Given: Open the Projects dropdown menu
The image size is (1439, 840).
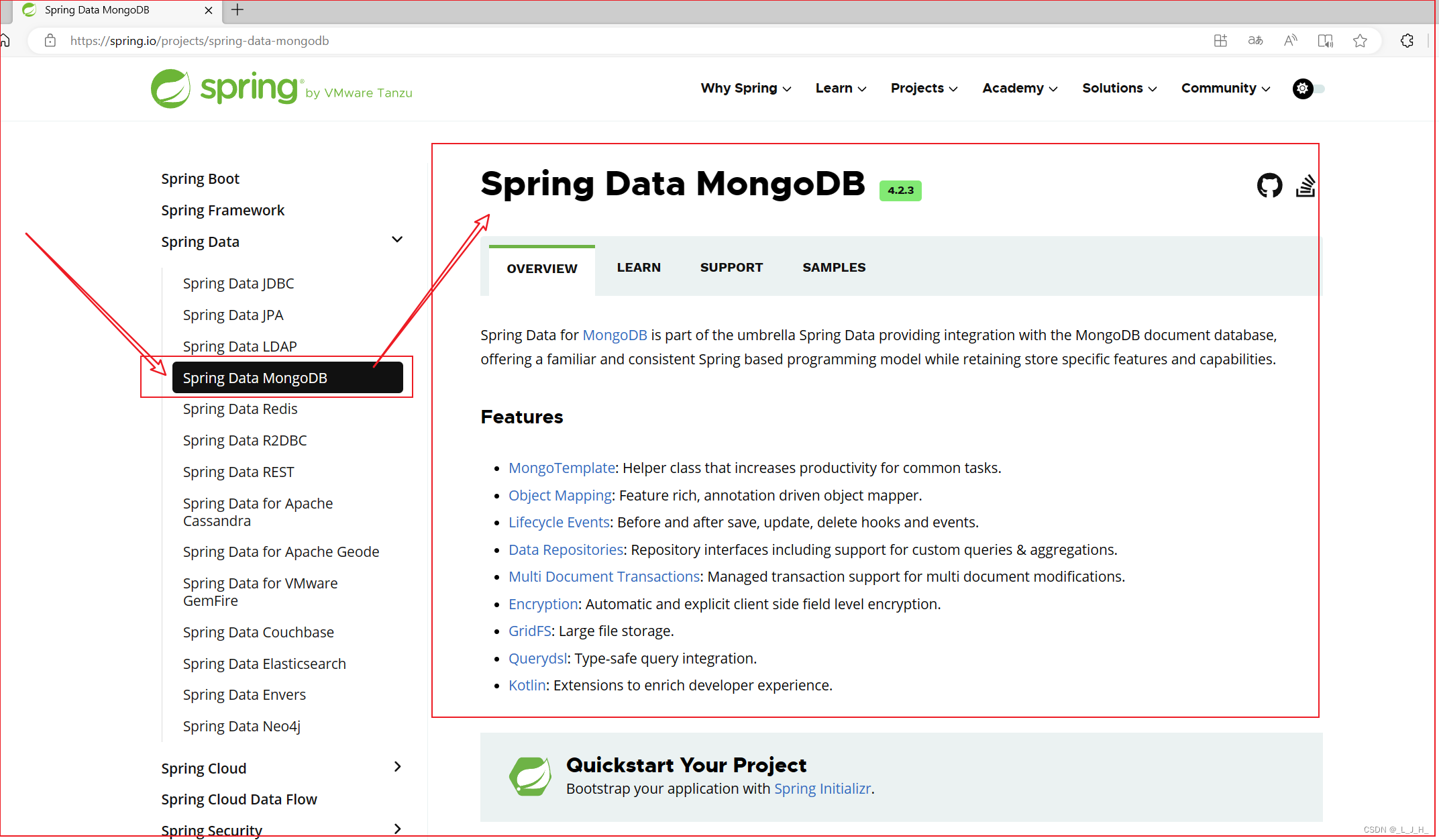Looking at the screenshot, I should click(x=924, y=89).
